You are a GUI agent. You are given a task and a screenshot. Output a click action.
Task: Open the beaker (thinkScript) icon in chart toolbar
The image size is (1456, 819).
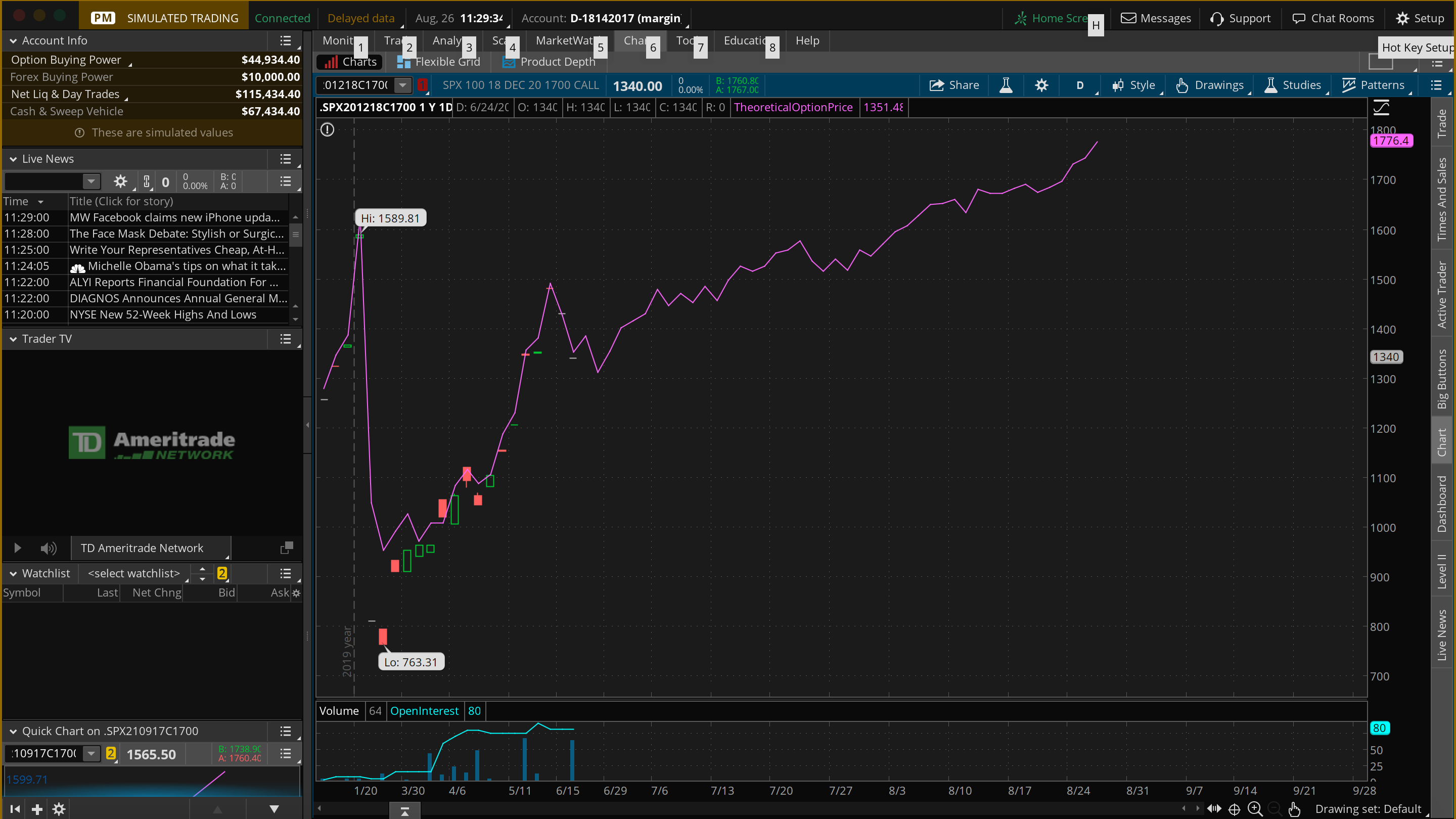(x=1006, y=85)
